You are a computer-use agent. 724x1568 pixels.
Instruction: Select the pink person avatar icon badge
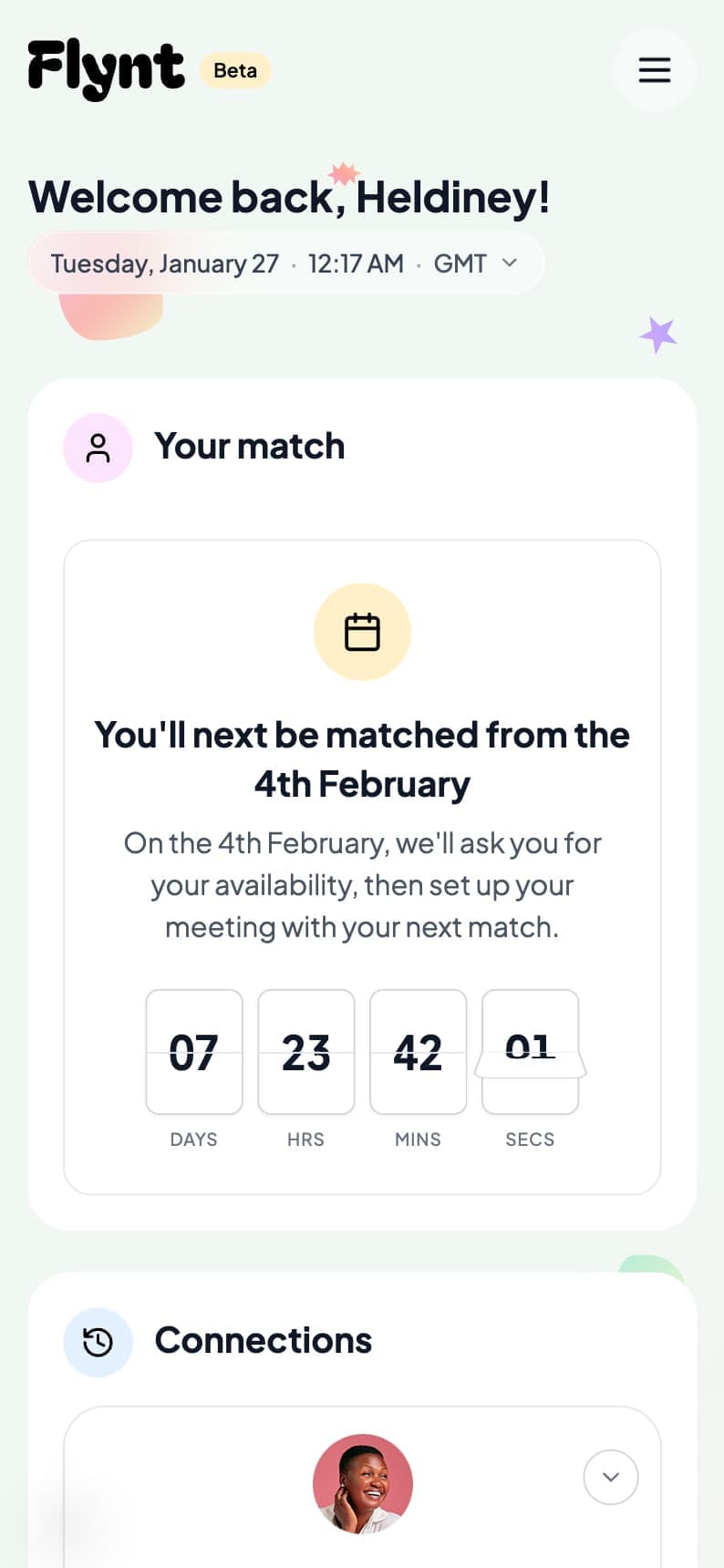tap(98, 448)
